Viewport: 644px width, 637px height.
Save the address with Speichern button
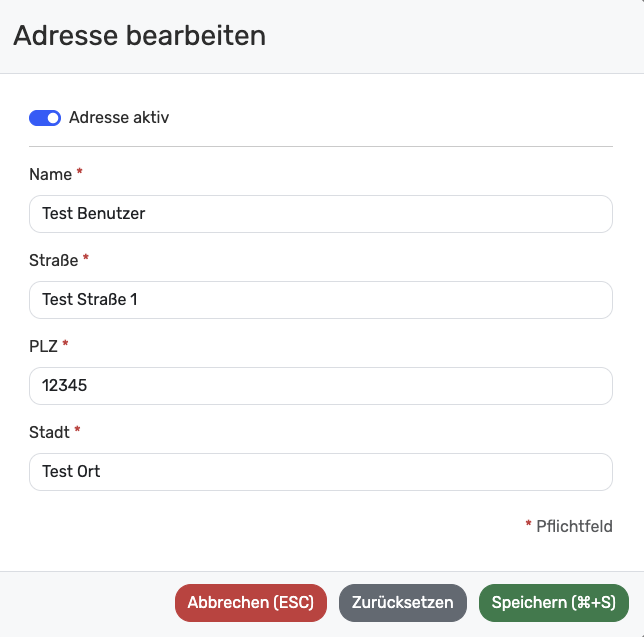coord(554,603)
